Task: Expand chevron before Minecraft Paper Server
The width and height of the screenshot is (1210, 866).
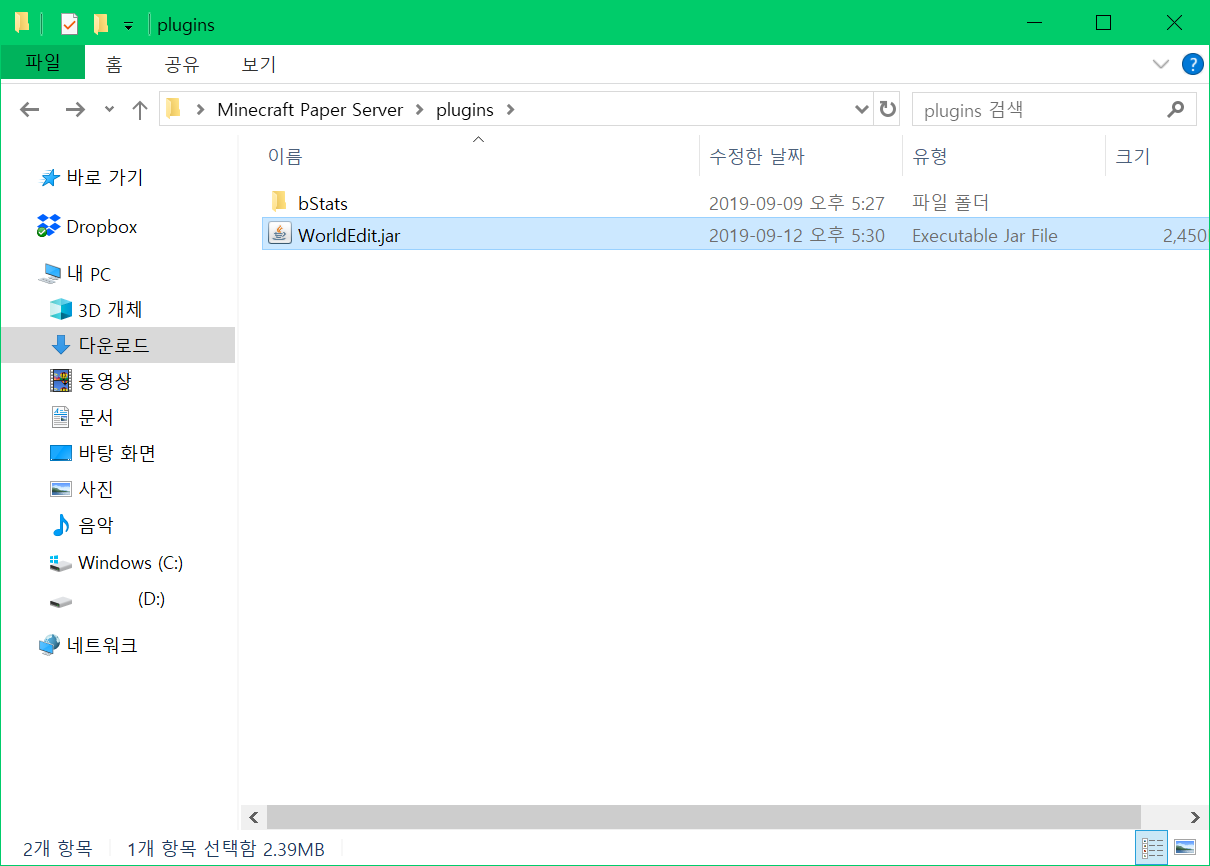Action: [x=200, y=110]
